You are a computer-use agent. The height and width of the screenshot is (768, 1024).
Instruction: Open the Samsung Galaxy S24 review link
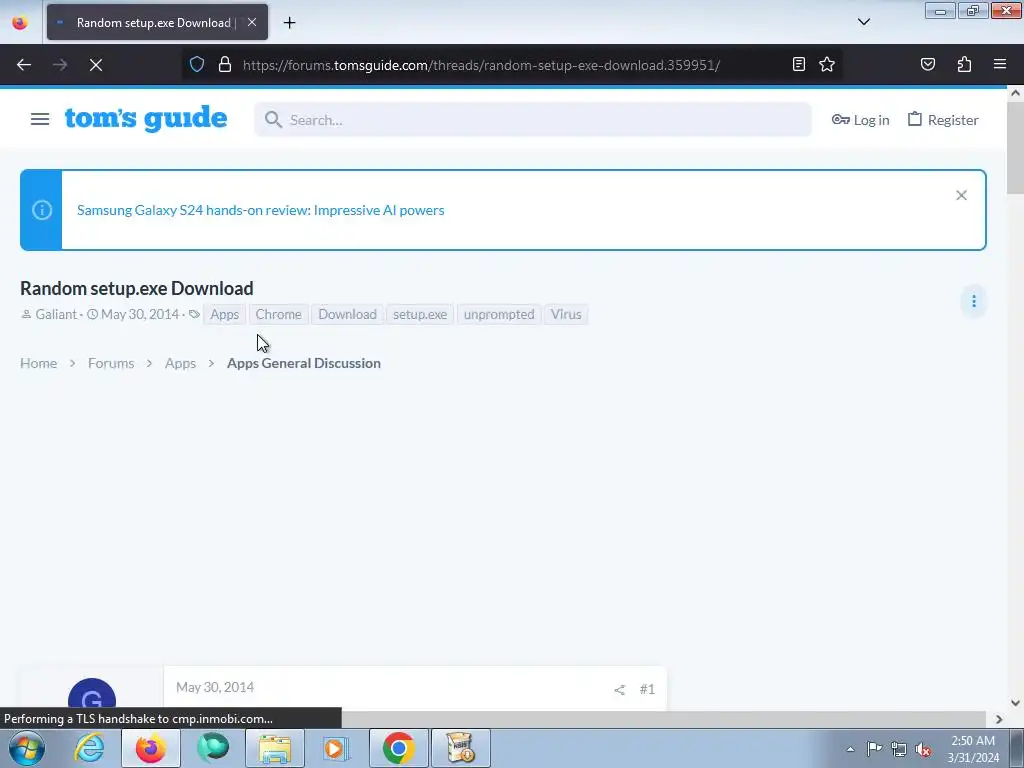click(261, 210)
